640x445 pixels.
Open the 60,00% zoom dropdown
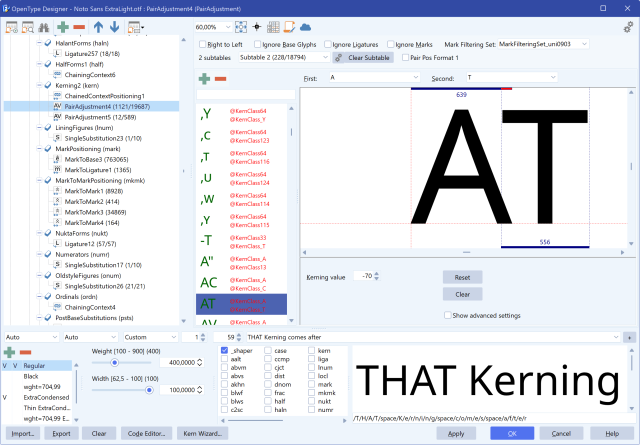tap(213, 27)
